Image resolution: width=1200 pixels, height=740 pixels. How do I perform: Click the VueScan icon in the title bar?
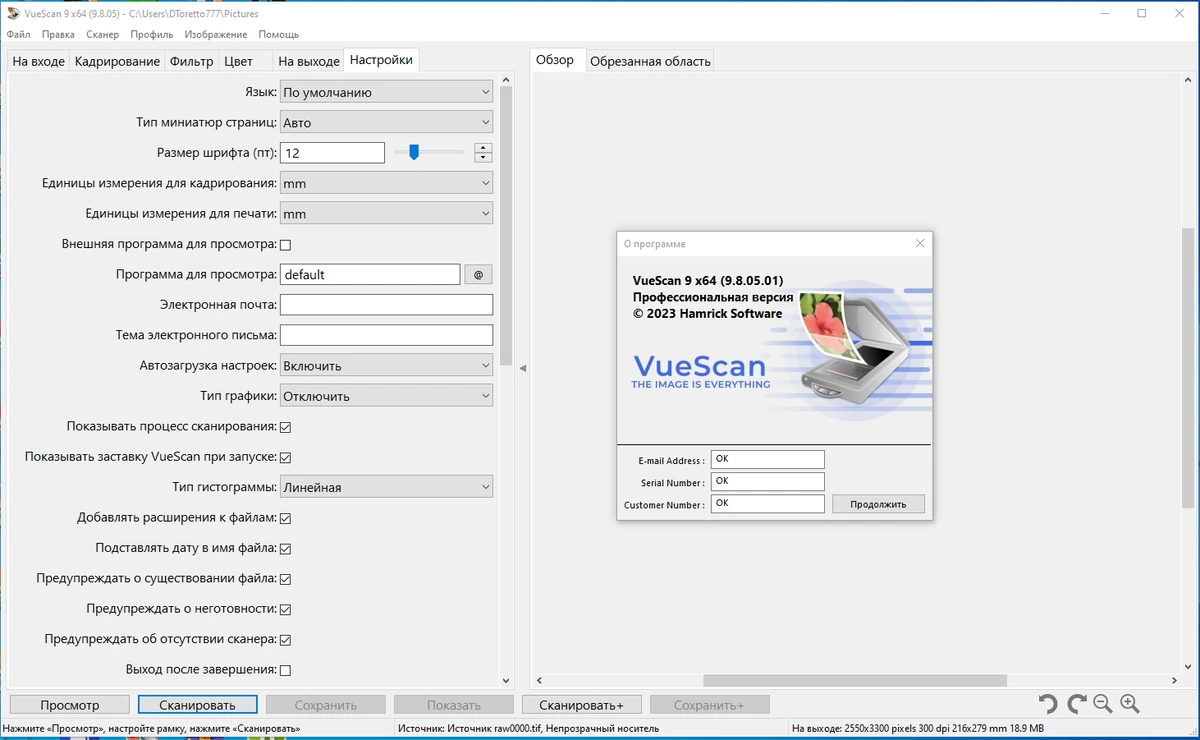(12, 13)
